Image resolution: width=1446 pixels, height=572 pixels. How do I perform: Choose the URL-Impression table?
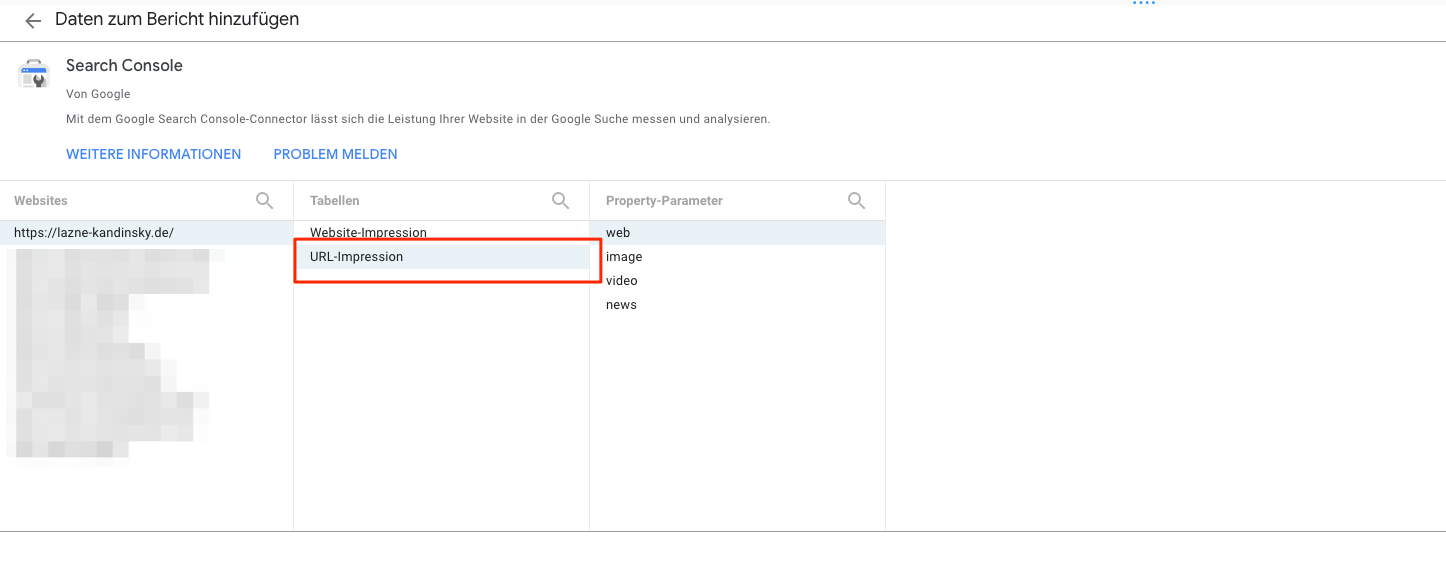pyautogui.click(x=441, y=257)
